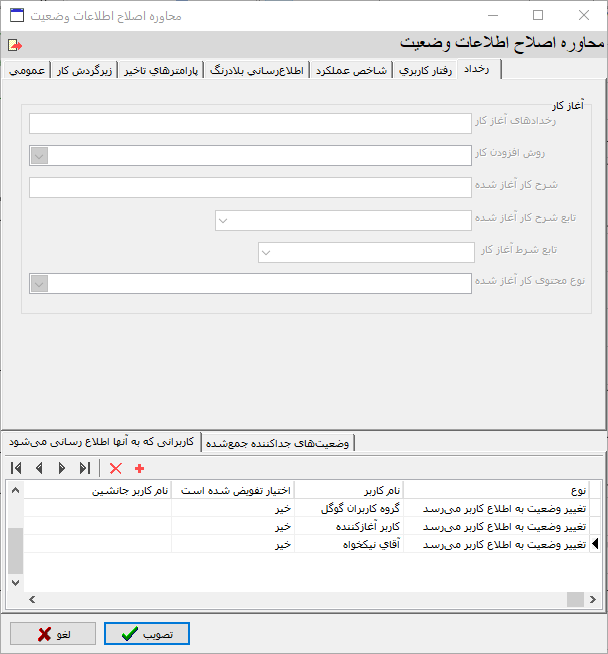Image resolution: width=608 pixels, height=654 pixels.
Task: Go to next record in navigator
Action: click(62, 468)
